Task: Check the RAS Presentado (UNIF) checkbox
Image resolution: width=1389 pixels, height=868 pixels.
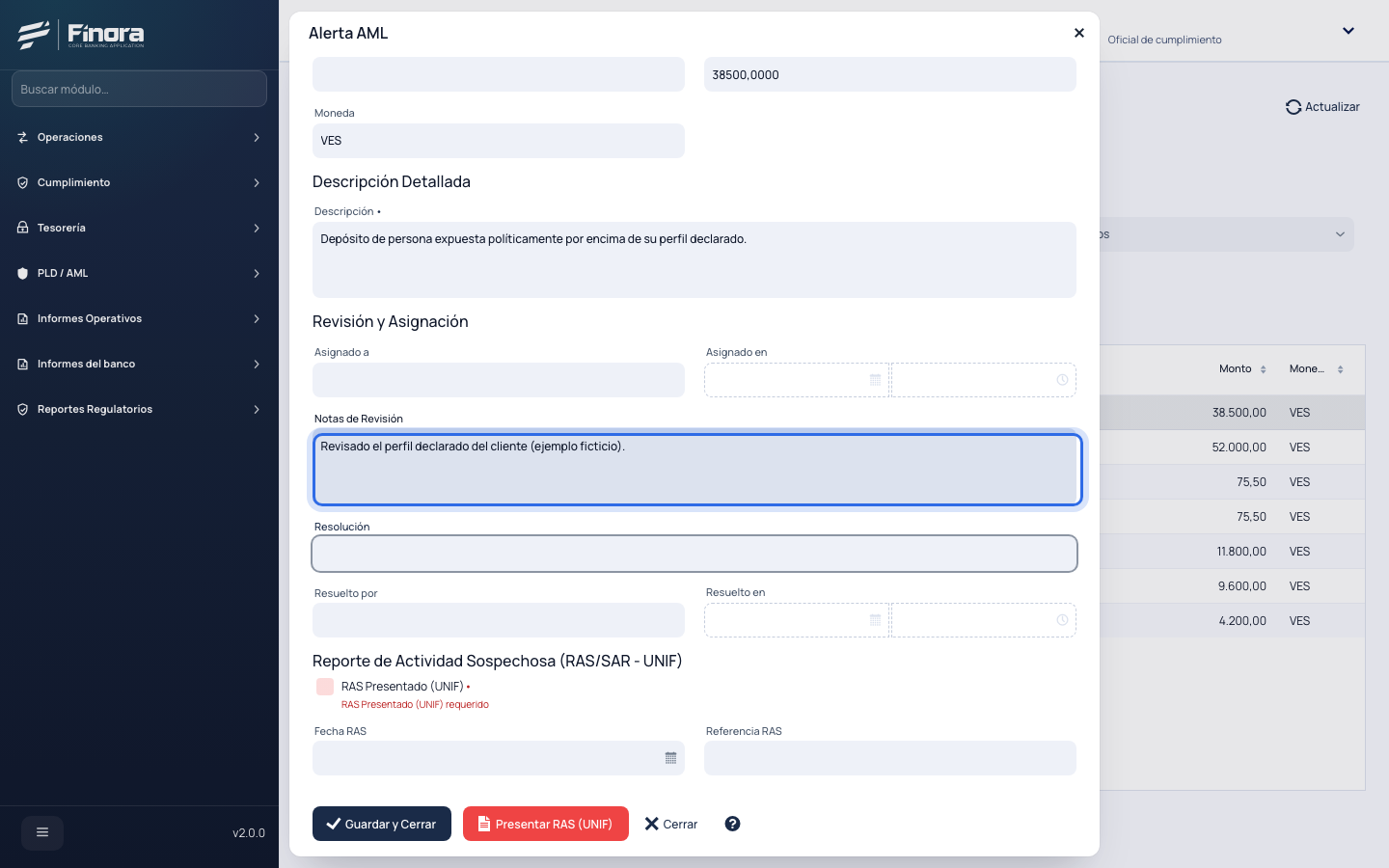Action: tap(325, 687)
